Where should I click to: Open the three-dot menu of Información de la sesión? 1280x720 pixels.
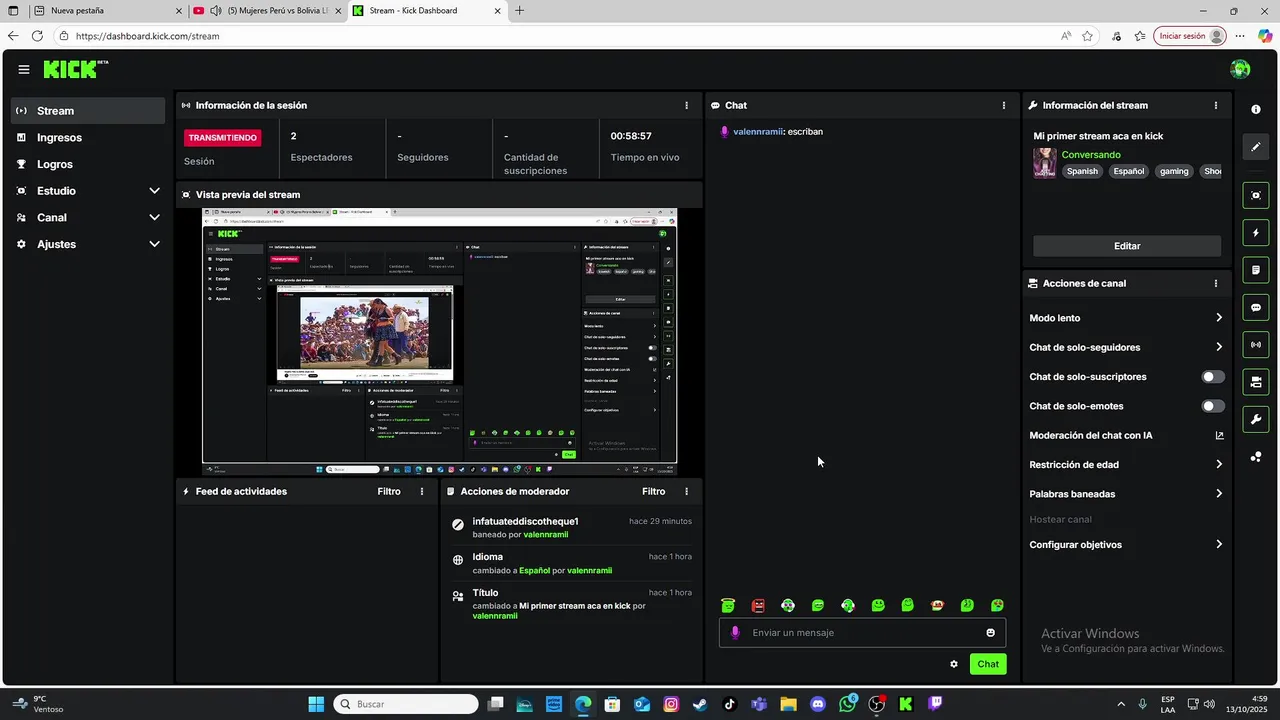click(686, 105)
